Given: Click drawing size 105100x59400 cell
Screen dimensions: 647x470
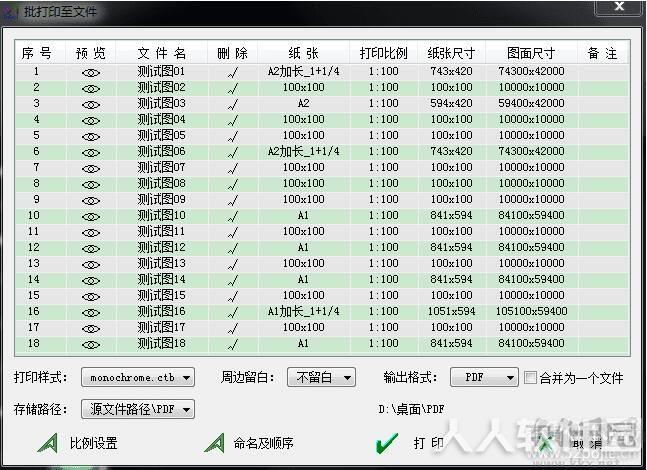Looking at the screenshot, I should (x=531, y=311).
